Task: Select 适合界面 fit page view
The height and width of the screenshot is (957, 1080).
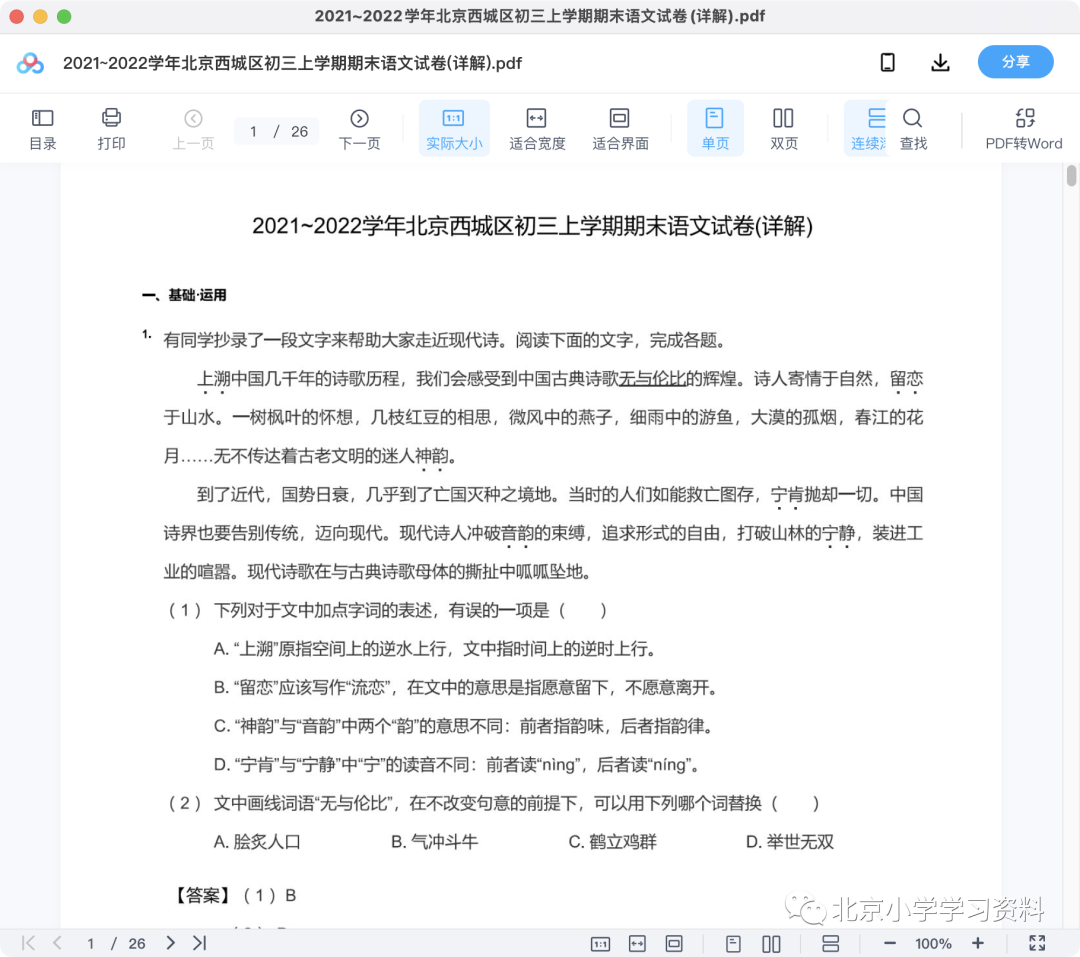Action: point(620,129)
